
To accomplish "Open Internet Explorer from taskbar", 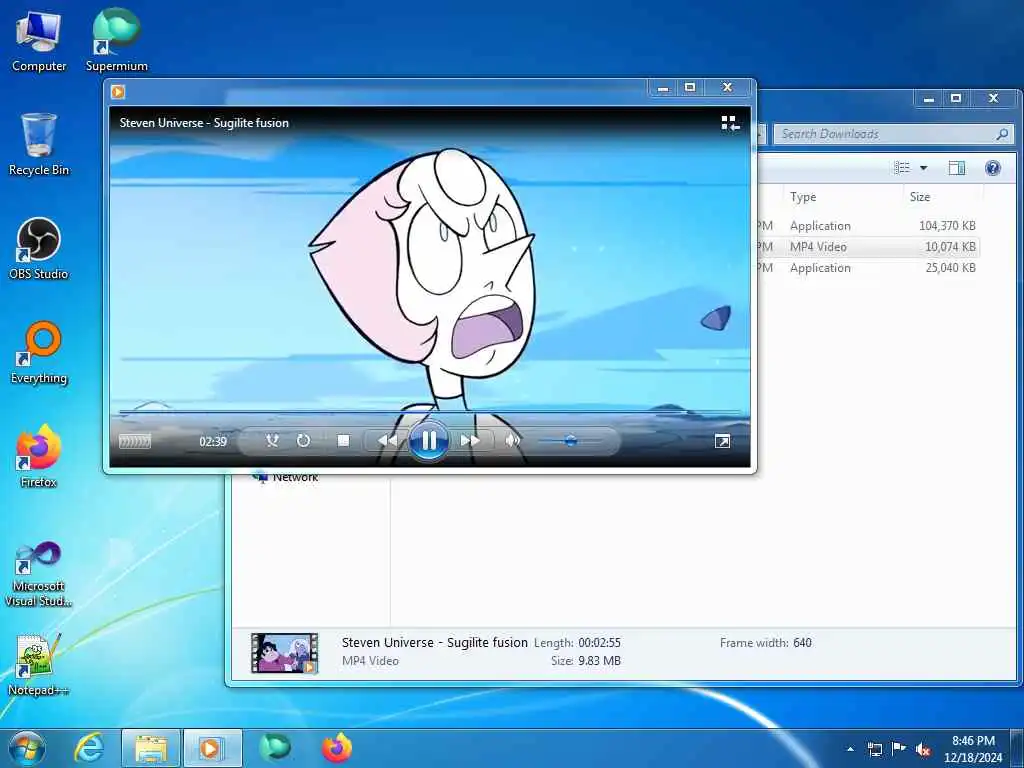I will [89, 748].
